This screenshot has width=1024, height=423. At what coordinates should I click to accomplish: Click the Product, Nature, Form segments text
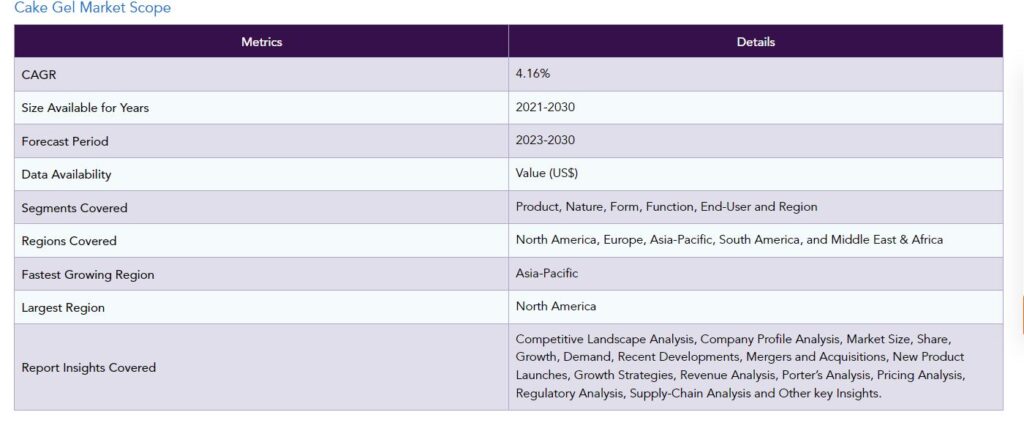666,207
